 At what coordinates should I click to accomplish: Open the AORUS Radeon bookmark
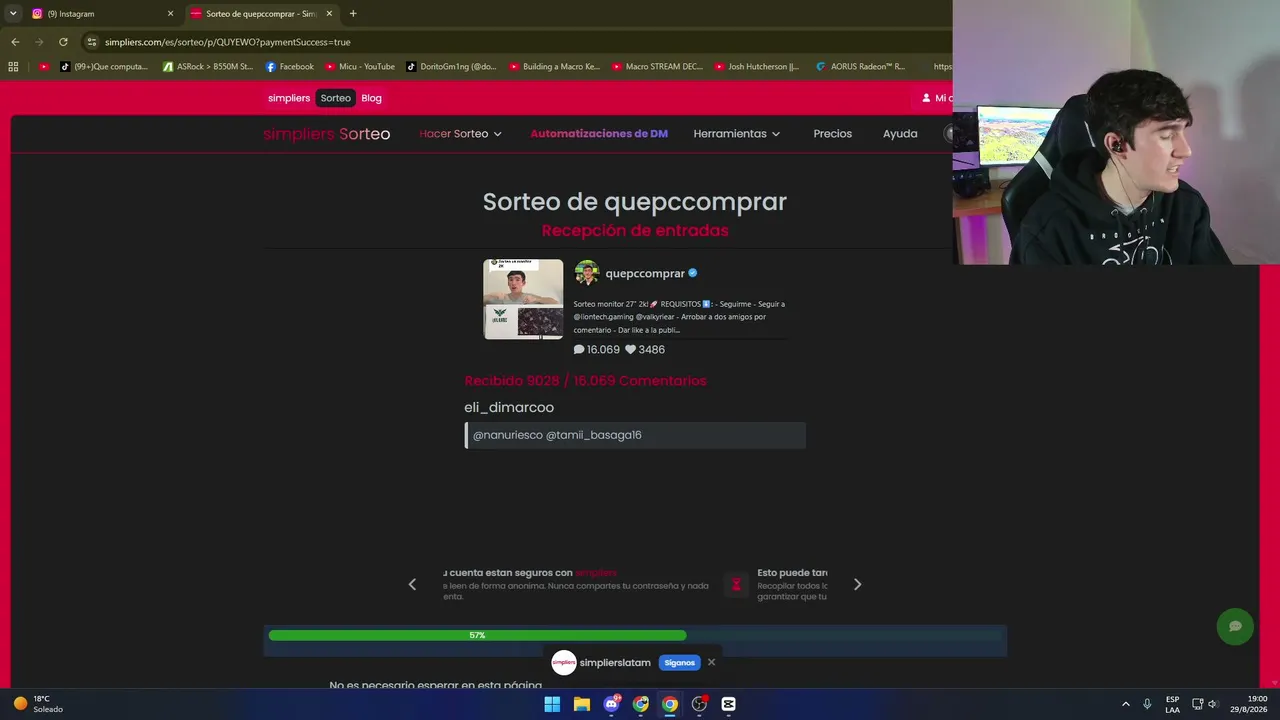(x=861, y=67)
